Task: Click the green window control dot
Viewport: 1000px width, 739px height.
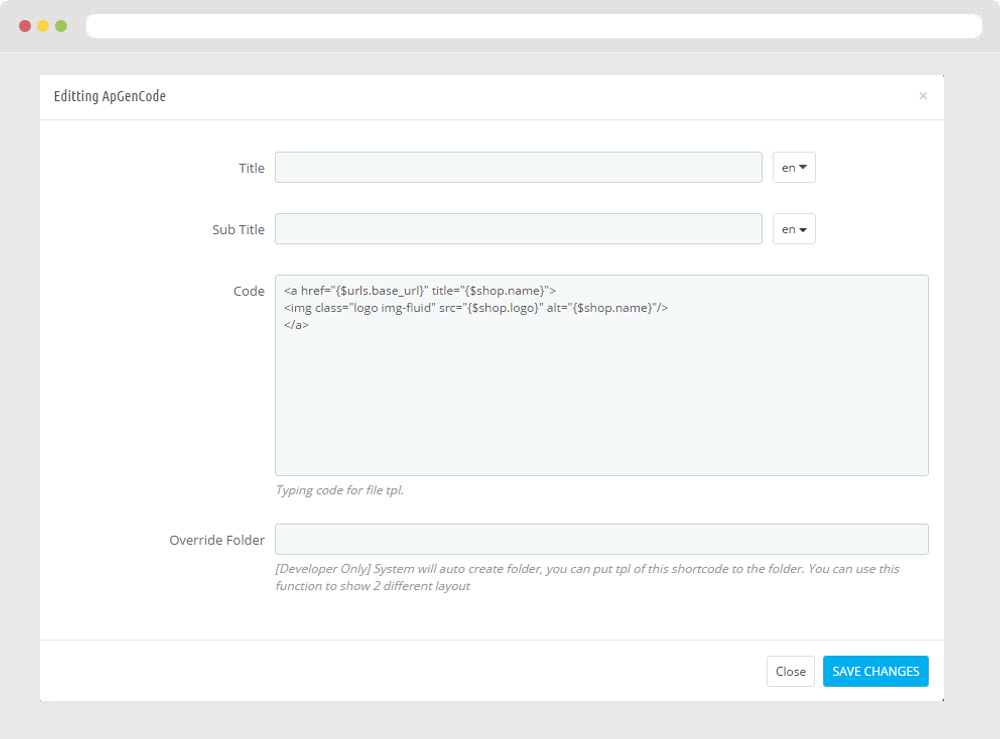Action: [x=61, y=26]
